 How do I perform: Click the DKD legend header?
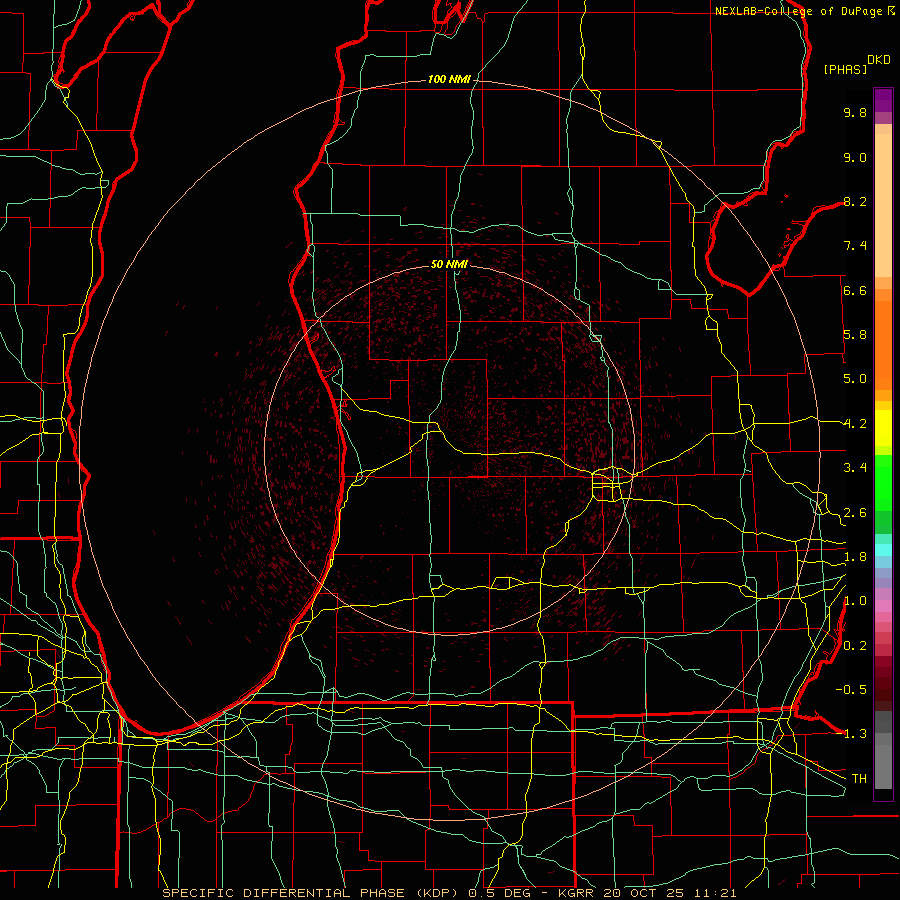click(879, 60)
